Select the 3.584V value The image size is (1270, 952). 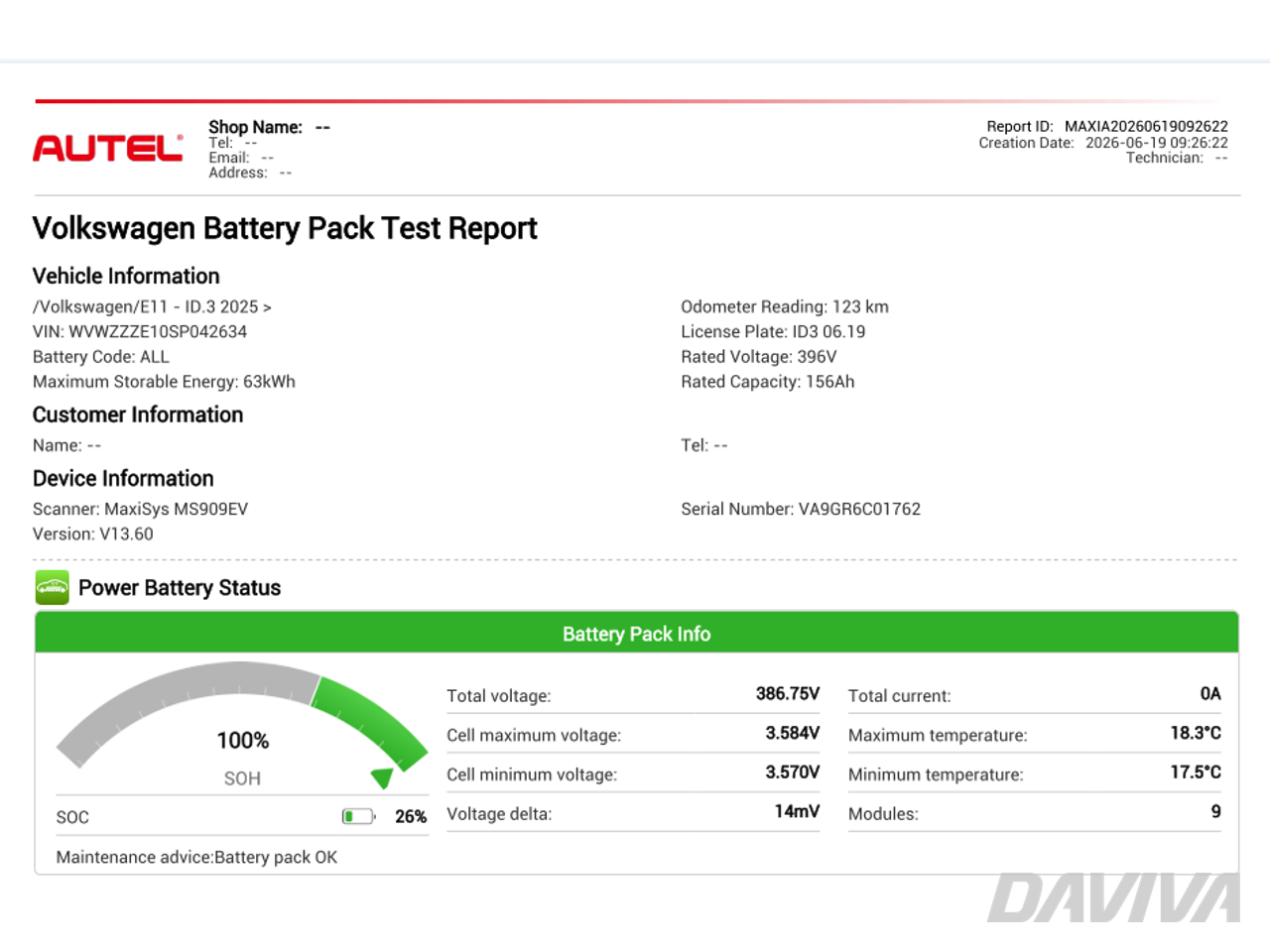(793, 733)
